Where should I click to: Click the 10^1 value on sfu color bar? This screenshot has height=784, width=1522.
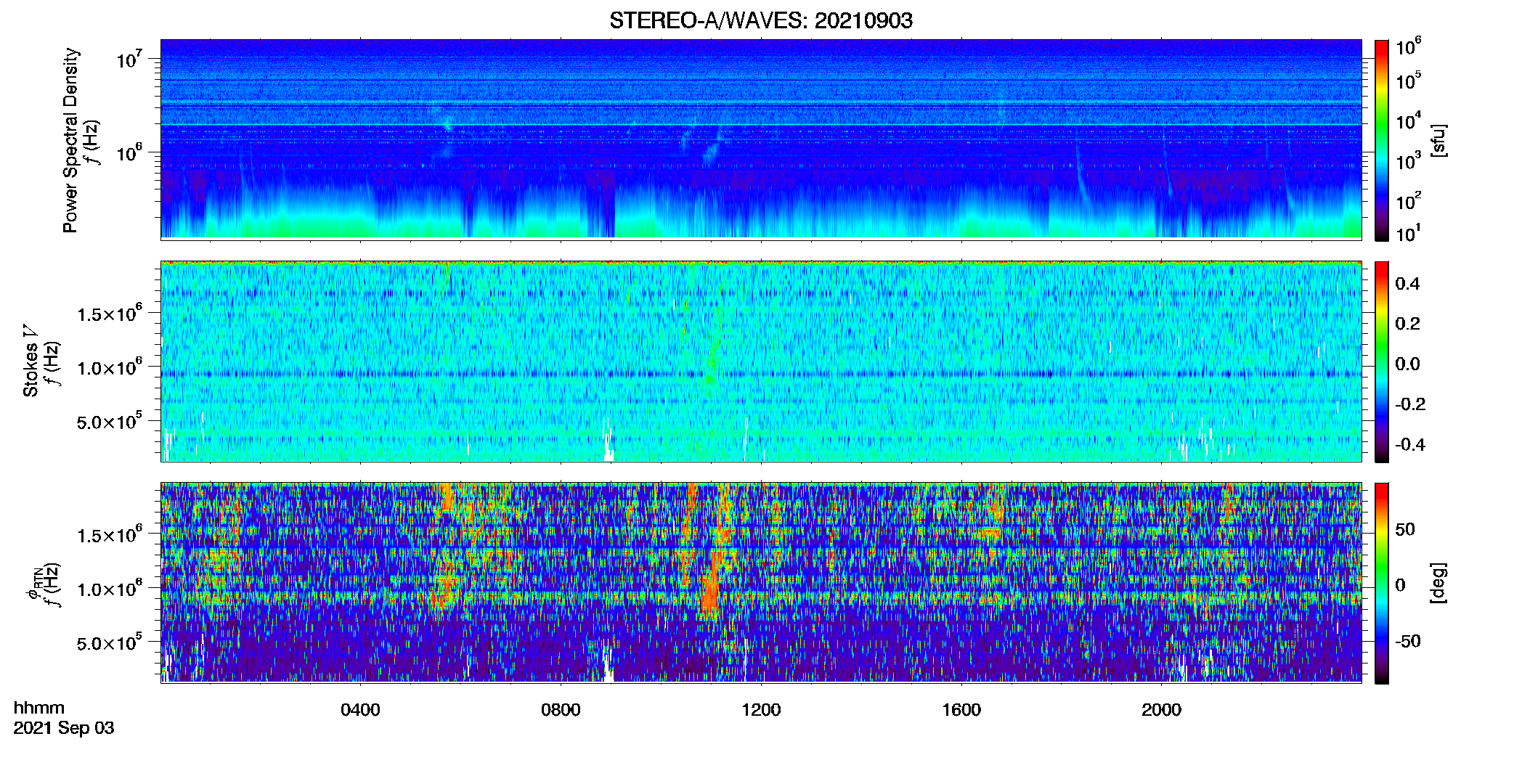tap(1408, 233)
